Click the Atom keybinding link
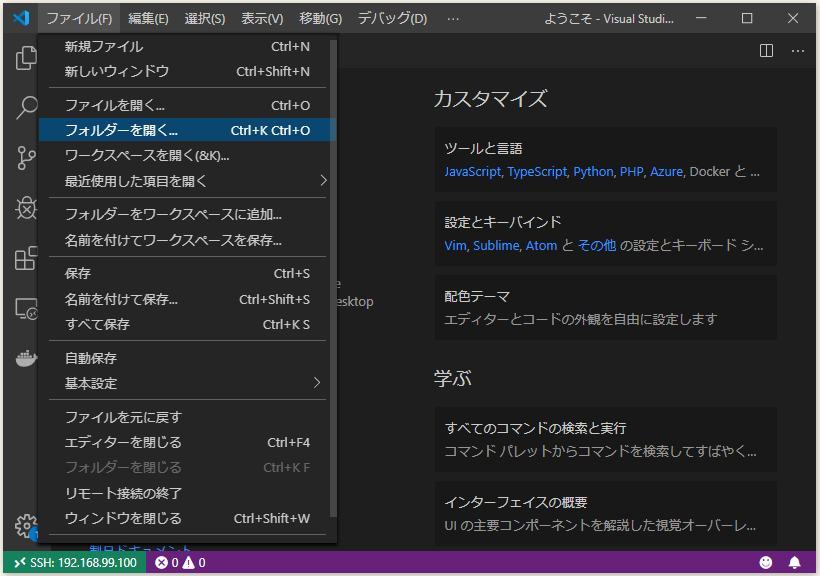820x576 pixels. click(541, 245)
